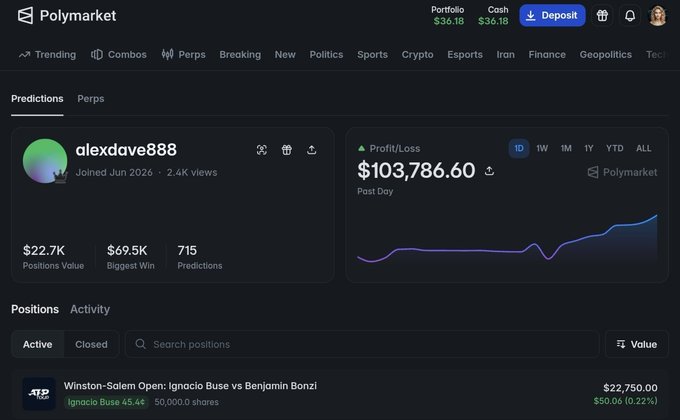Share the Profit/Loss value icon
680x420 pixels.
[489, 171]
